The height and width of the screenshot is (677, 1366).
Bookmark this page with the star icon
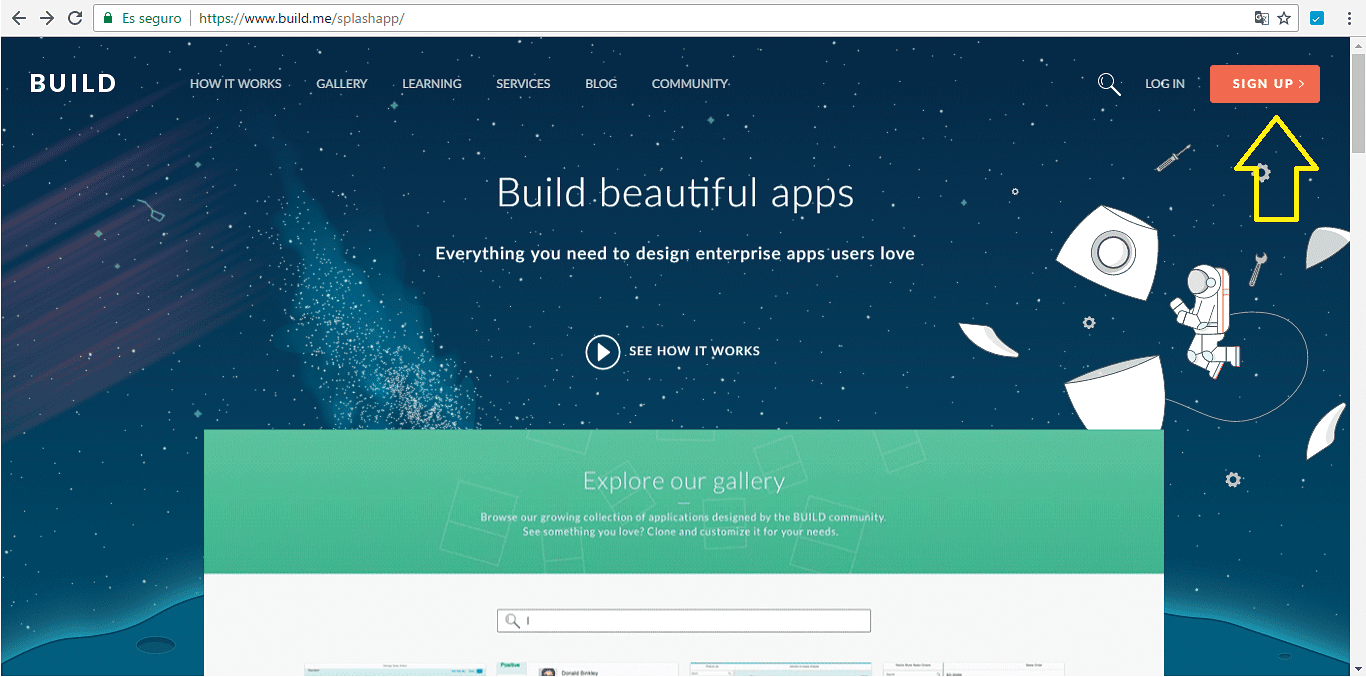[1284, 18]
